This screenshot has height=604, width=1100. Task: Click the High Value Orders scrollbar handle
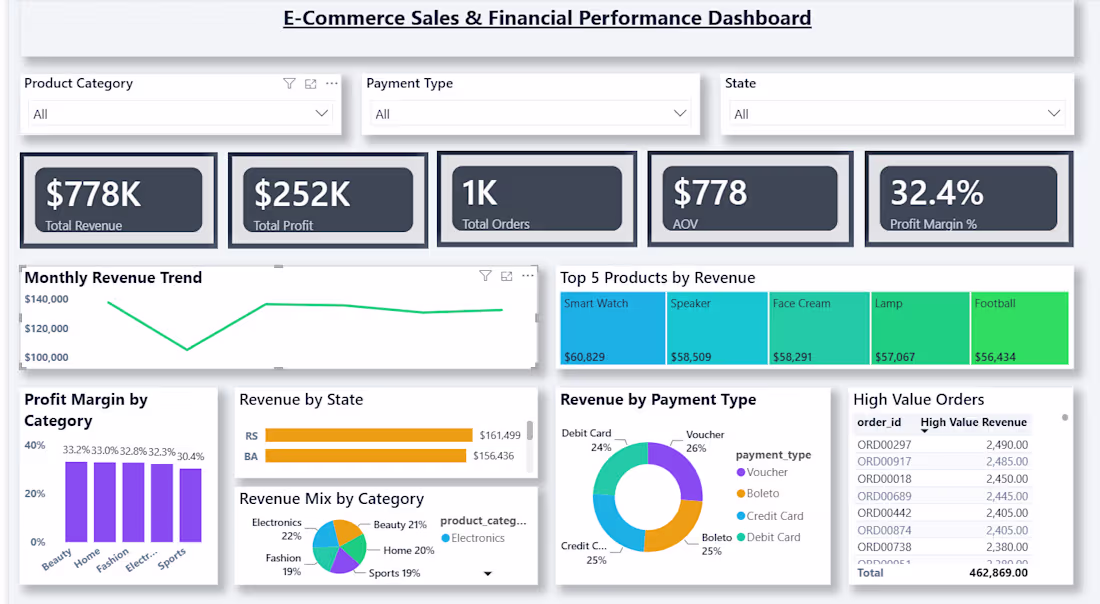(x=1064, y=417)
